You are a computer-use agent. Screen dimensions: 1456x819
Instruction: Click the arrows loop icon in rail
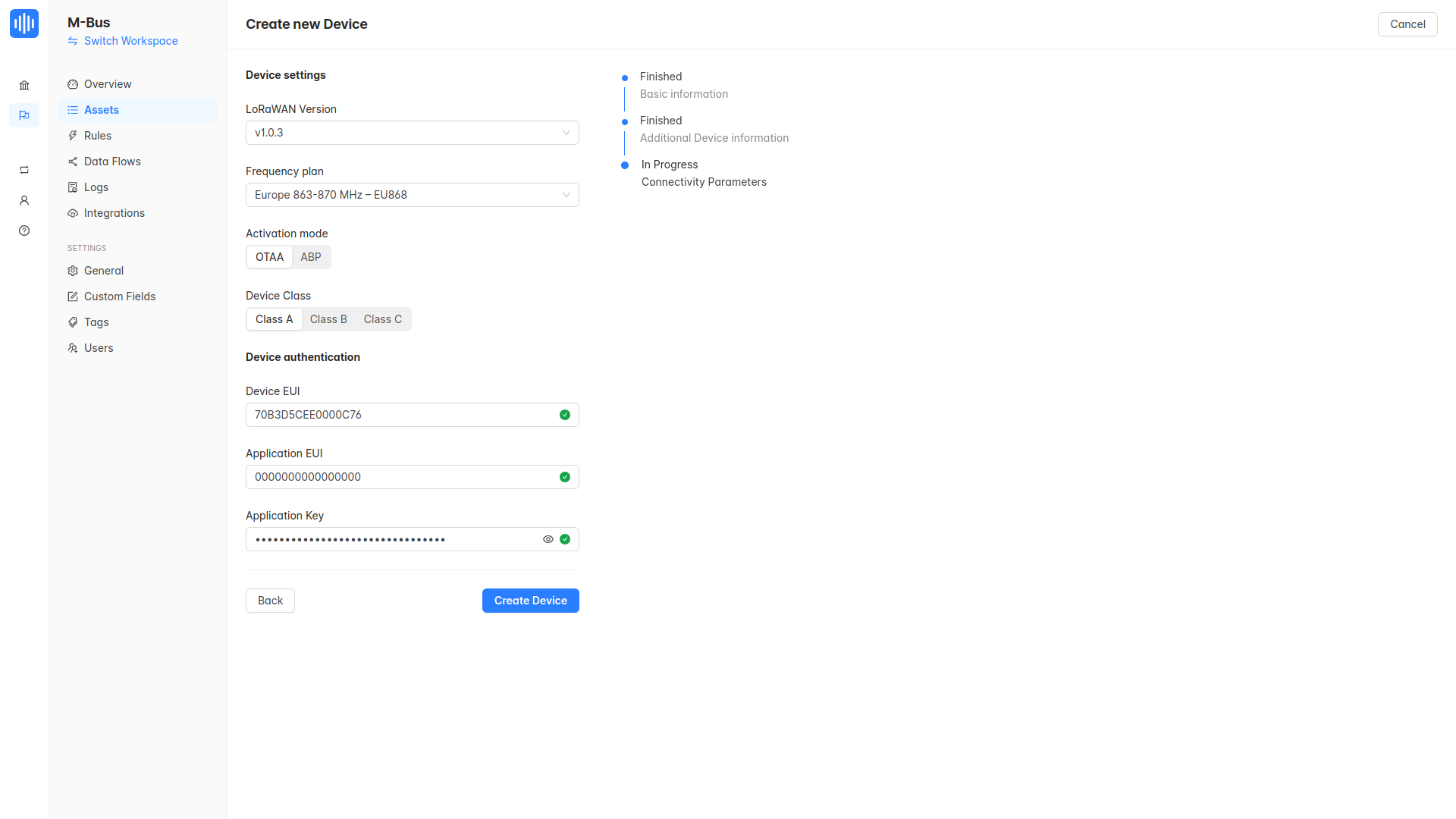[x=24, y=170]
